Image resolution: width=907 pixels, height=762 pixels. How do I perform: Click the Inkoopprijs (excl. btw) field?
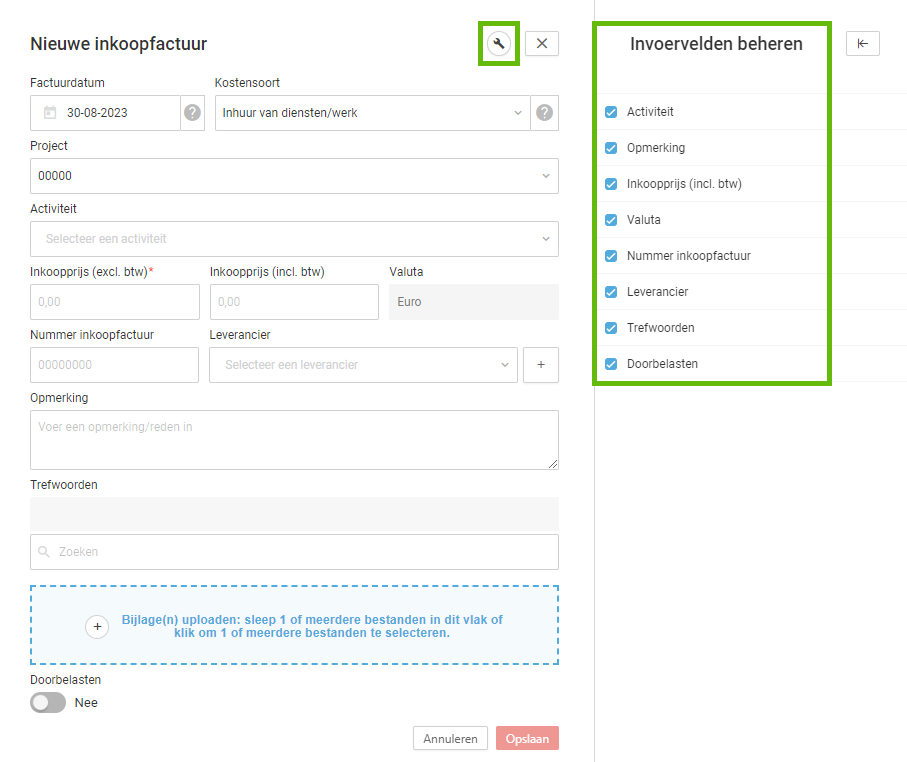click(115, 302)
